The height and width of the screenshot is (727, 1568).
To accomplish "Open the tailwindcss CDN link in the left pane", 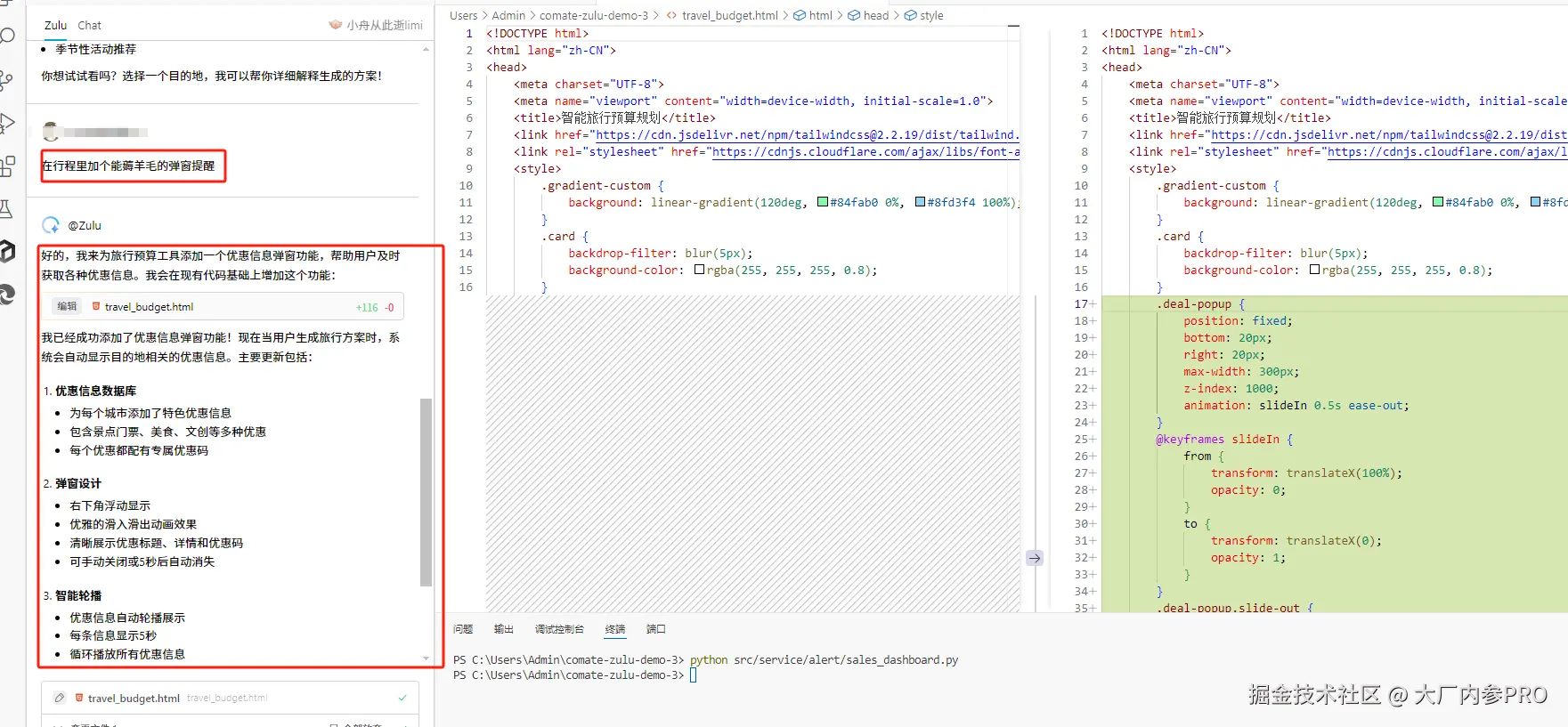I will pos(807,135).
